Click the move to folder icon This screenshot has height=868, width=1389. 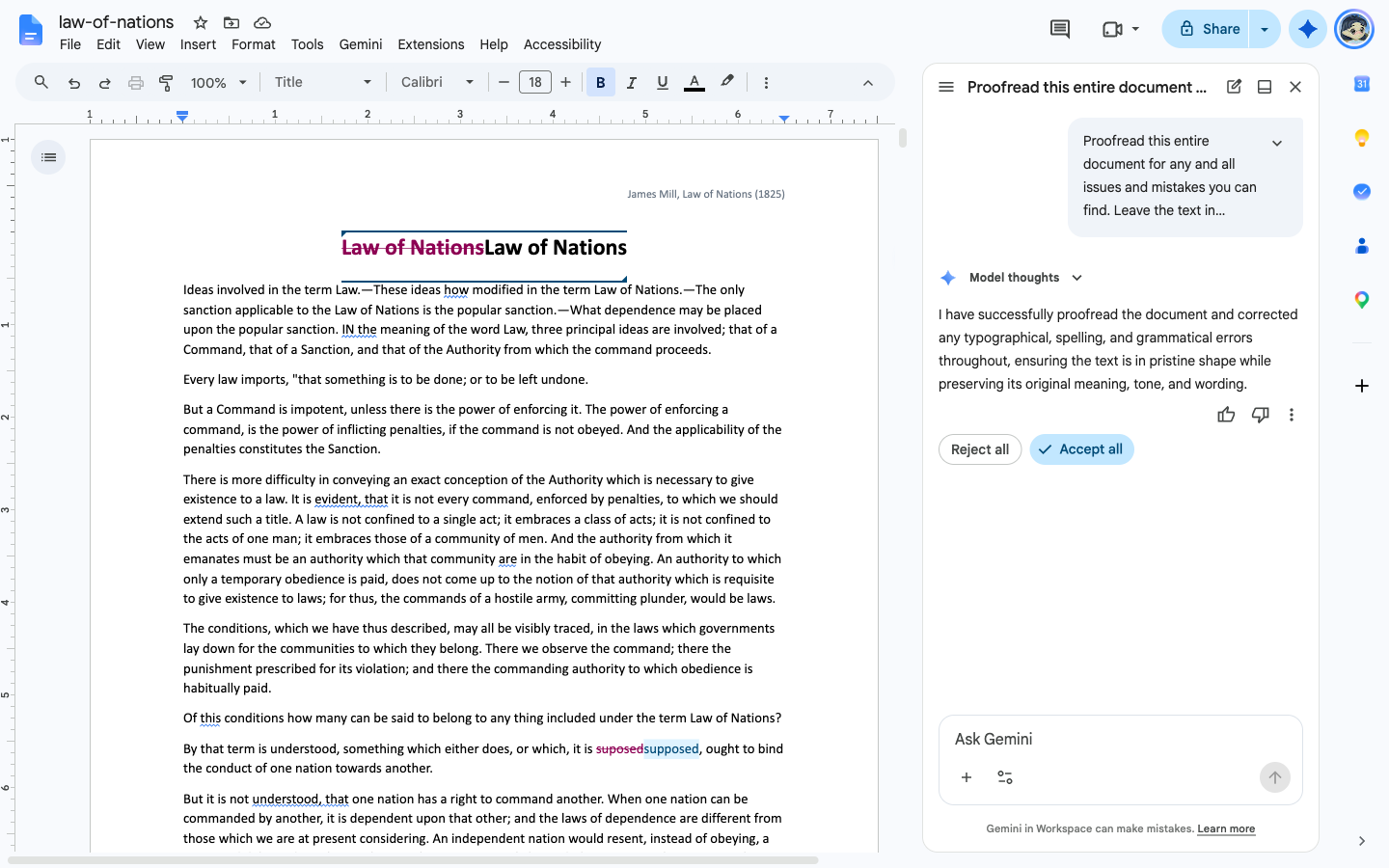231,22
